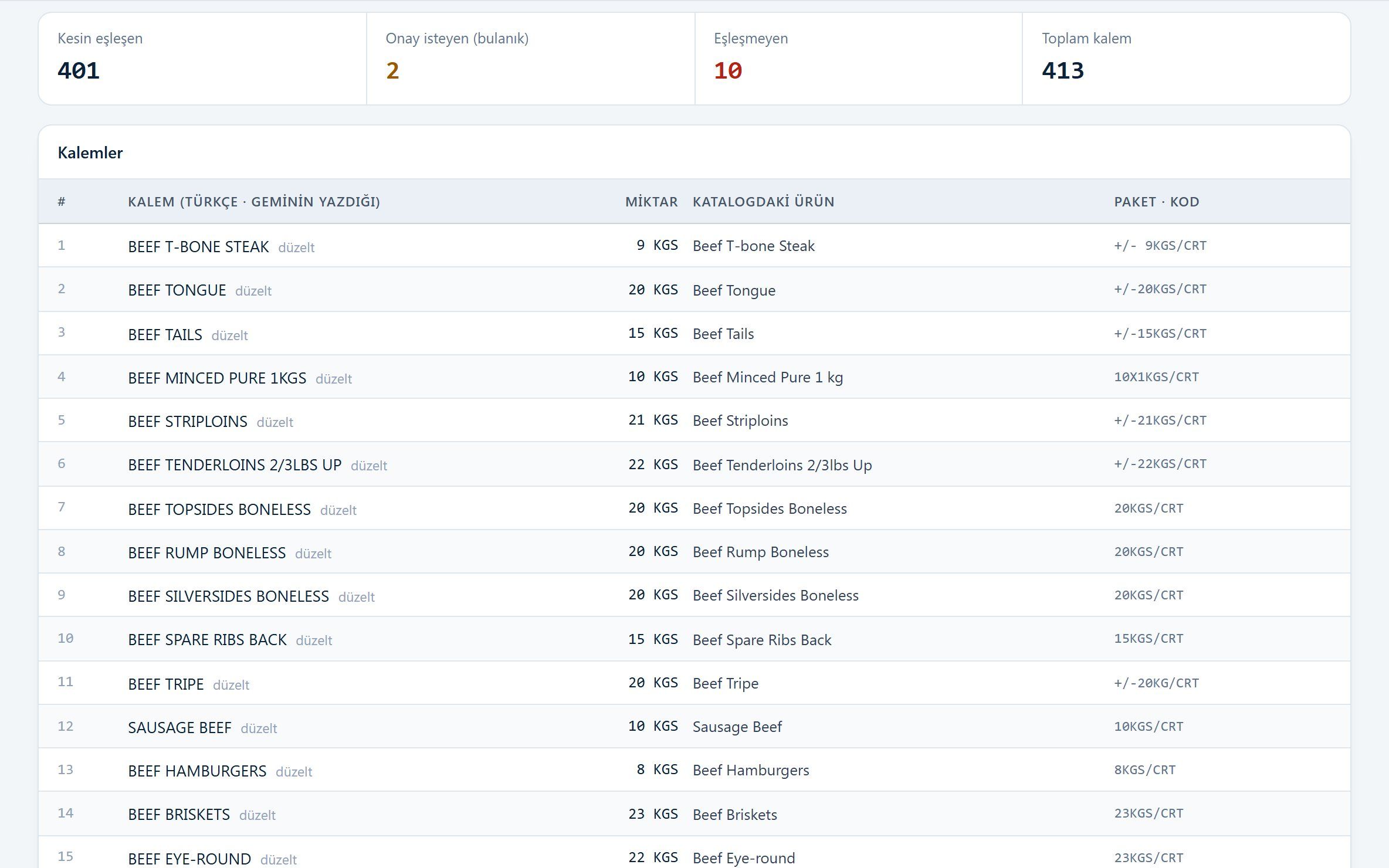
Task: Click düzelt for BEEF BRISKETS
Action: pyautogui.click(x=258, y=815)
